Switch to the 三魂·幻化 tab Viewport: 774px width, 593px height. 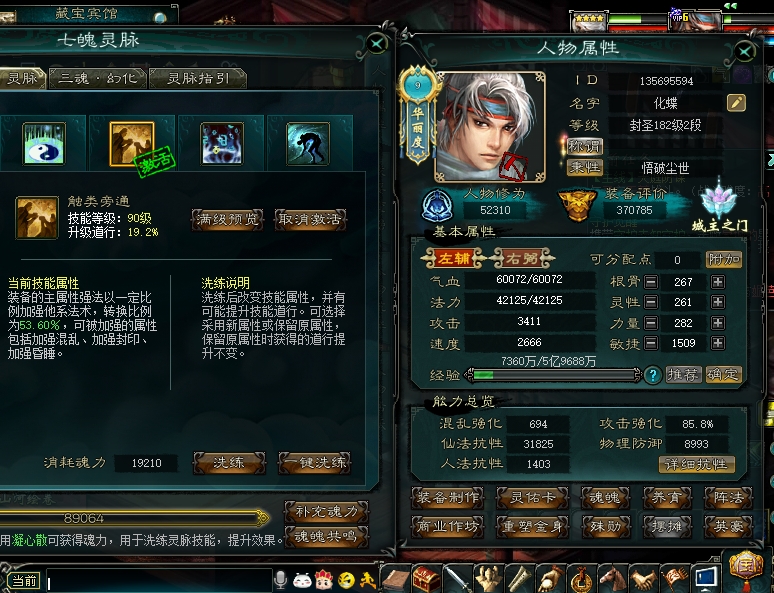(x=98, y=78)
